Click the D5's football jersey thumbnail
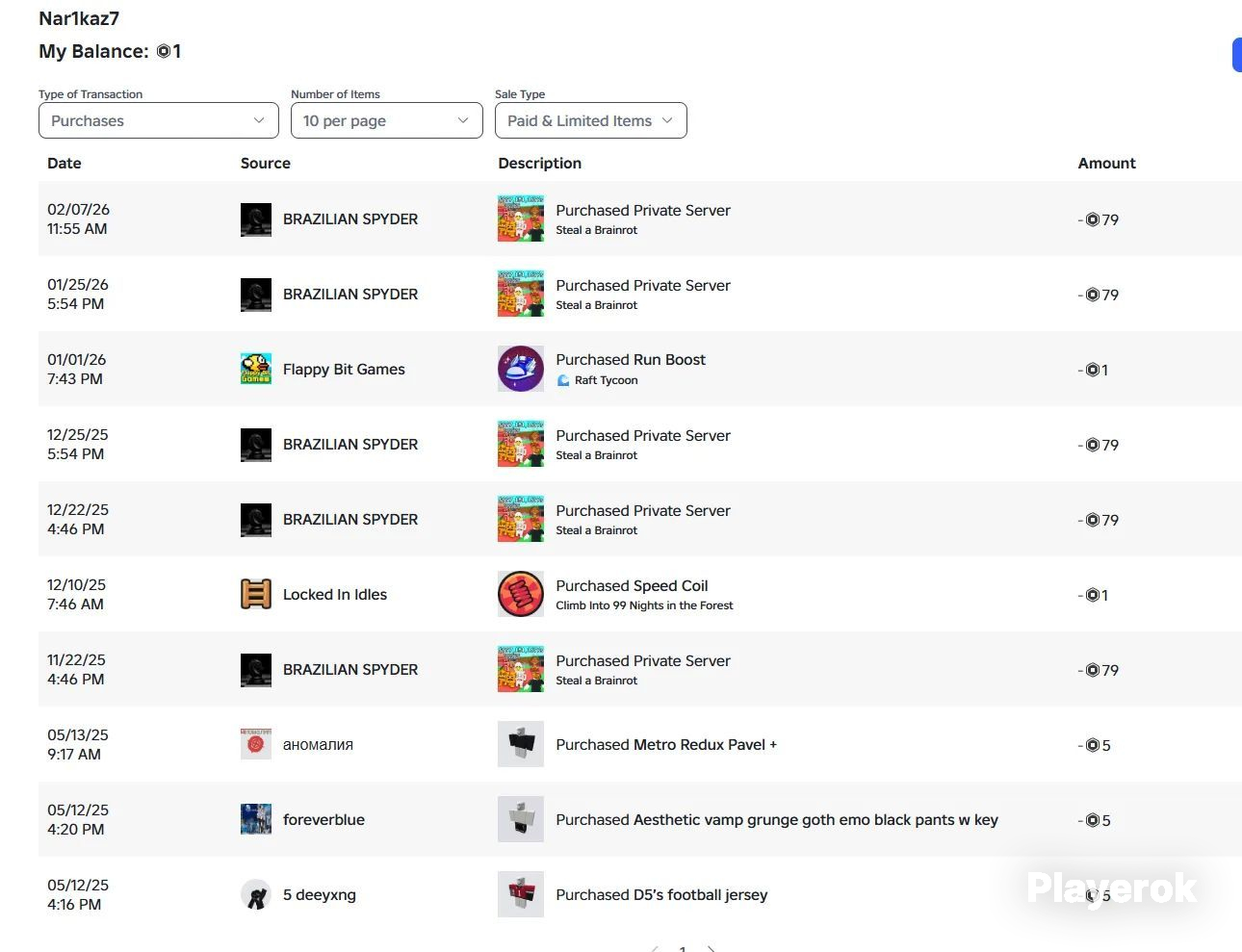The width and height of the screenshot is (1242, 952). coord(521,894)
